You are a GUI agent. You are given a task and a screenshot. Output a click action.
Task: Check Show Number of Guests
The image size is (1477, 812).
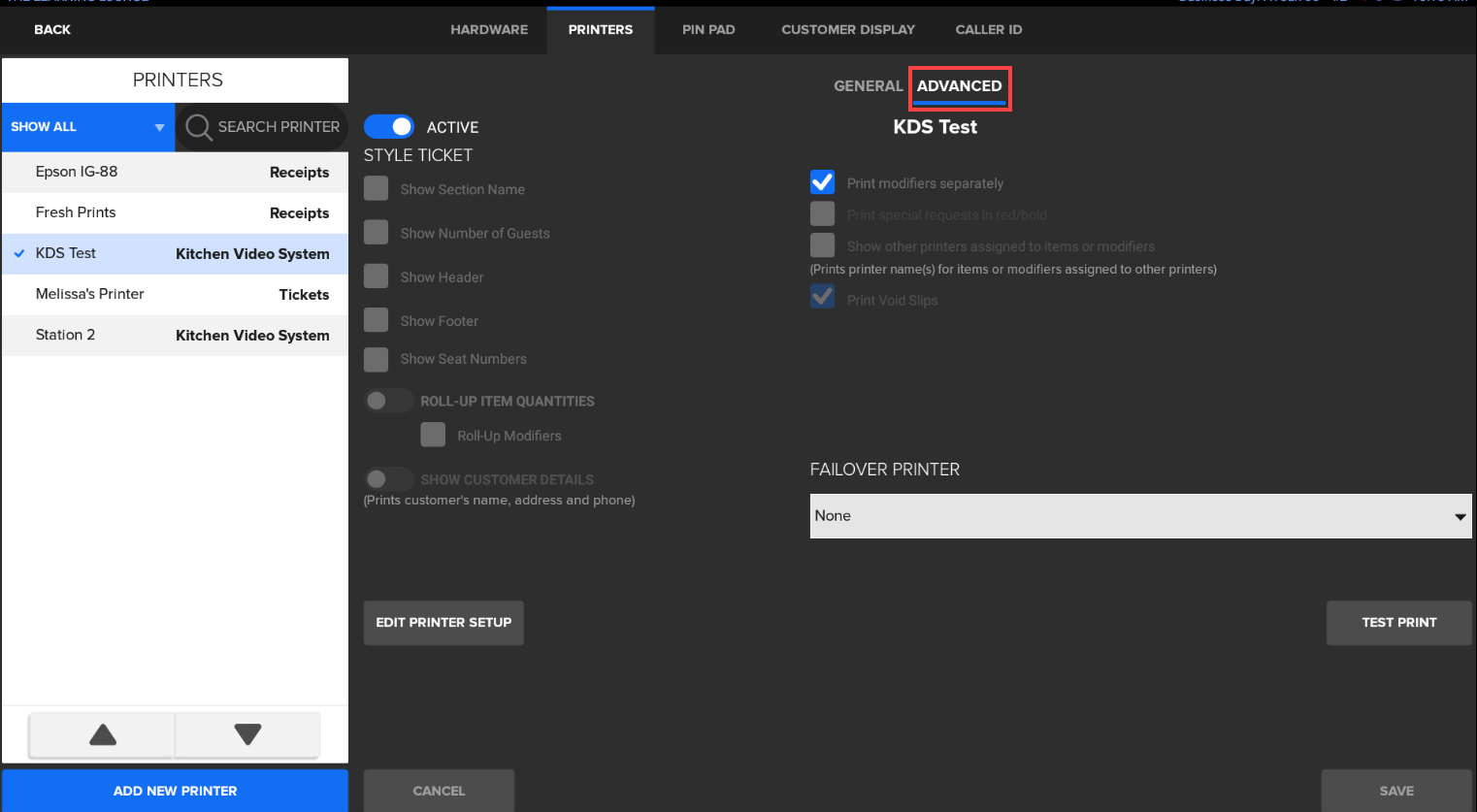377,233
